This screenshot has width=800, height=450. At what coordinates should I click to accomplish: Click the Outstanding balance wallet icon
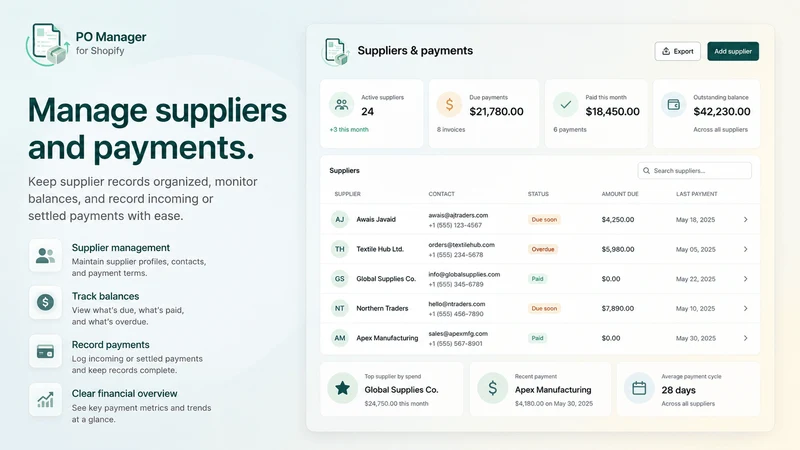[673, 105]
